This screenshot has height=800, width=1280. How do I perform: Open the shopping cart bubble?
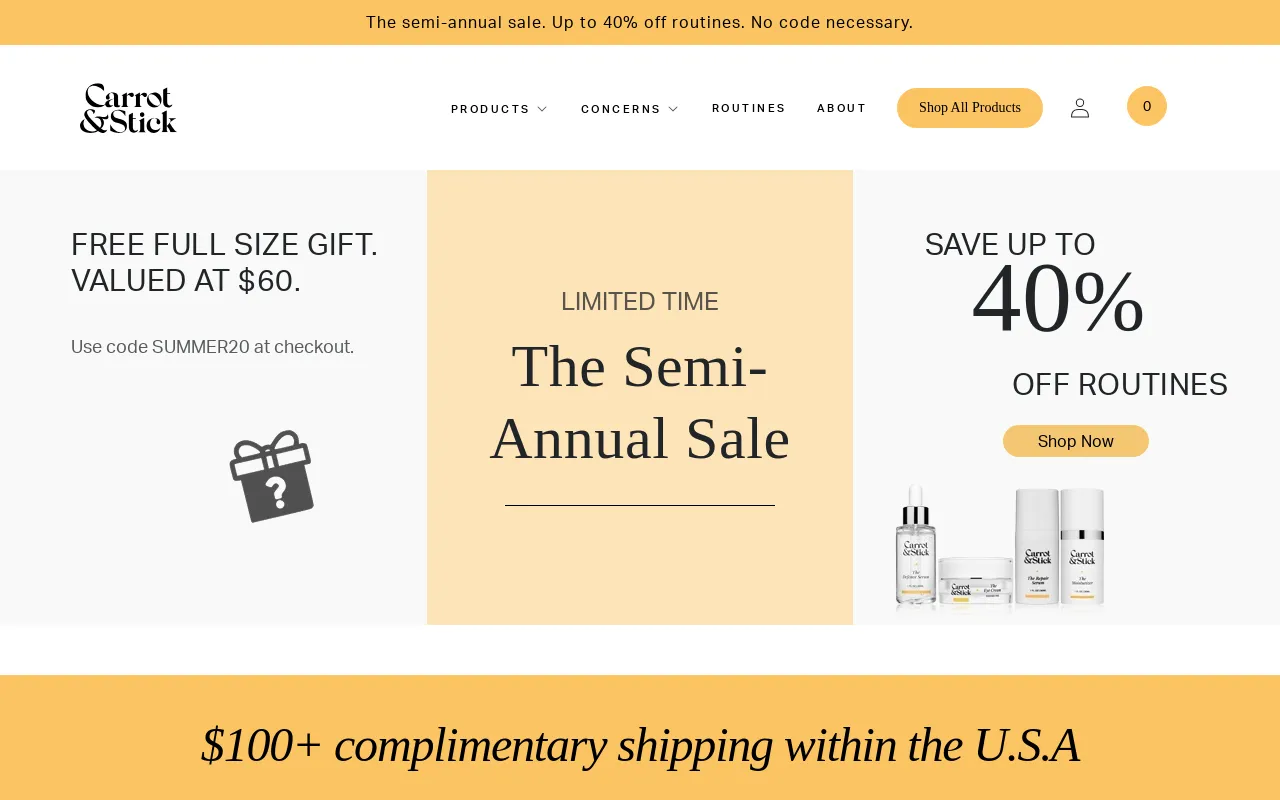1146,106
